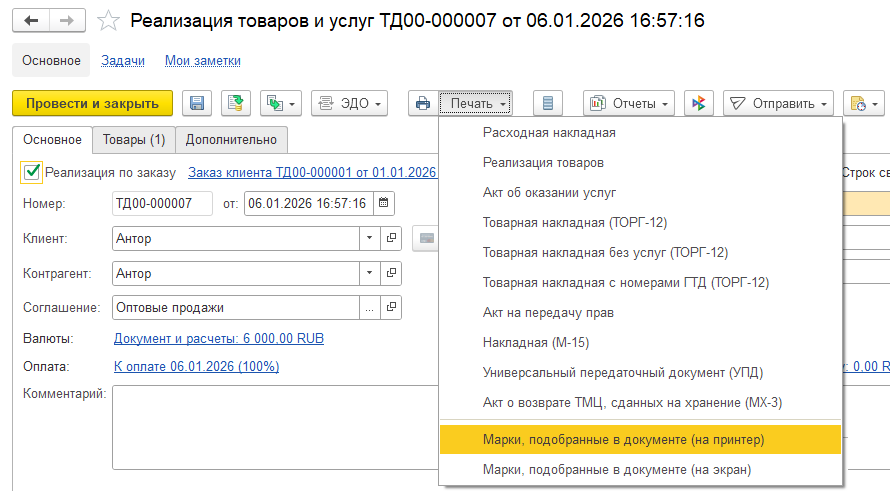Go forward with the right arrow
The height and width of the screenshot is (491, 890).
(x=67, y=21)
